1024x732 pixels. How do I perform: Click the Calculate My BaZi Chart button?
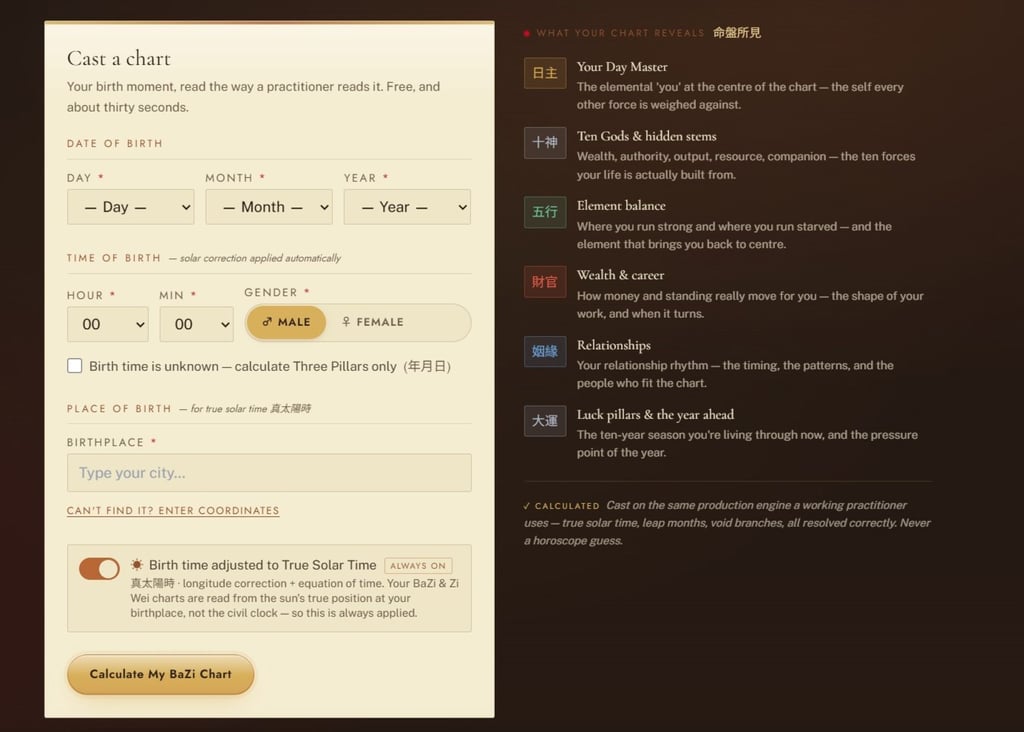click(161, 674)
